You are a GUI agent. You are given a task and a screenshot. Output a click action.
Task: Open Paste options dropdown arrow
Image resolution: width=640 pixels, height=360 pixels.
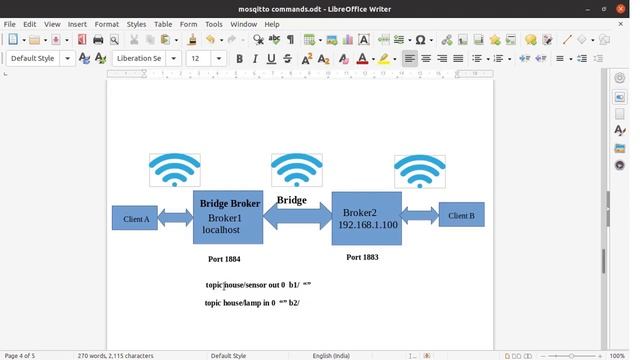176,40
